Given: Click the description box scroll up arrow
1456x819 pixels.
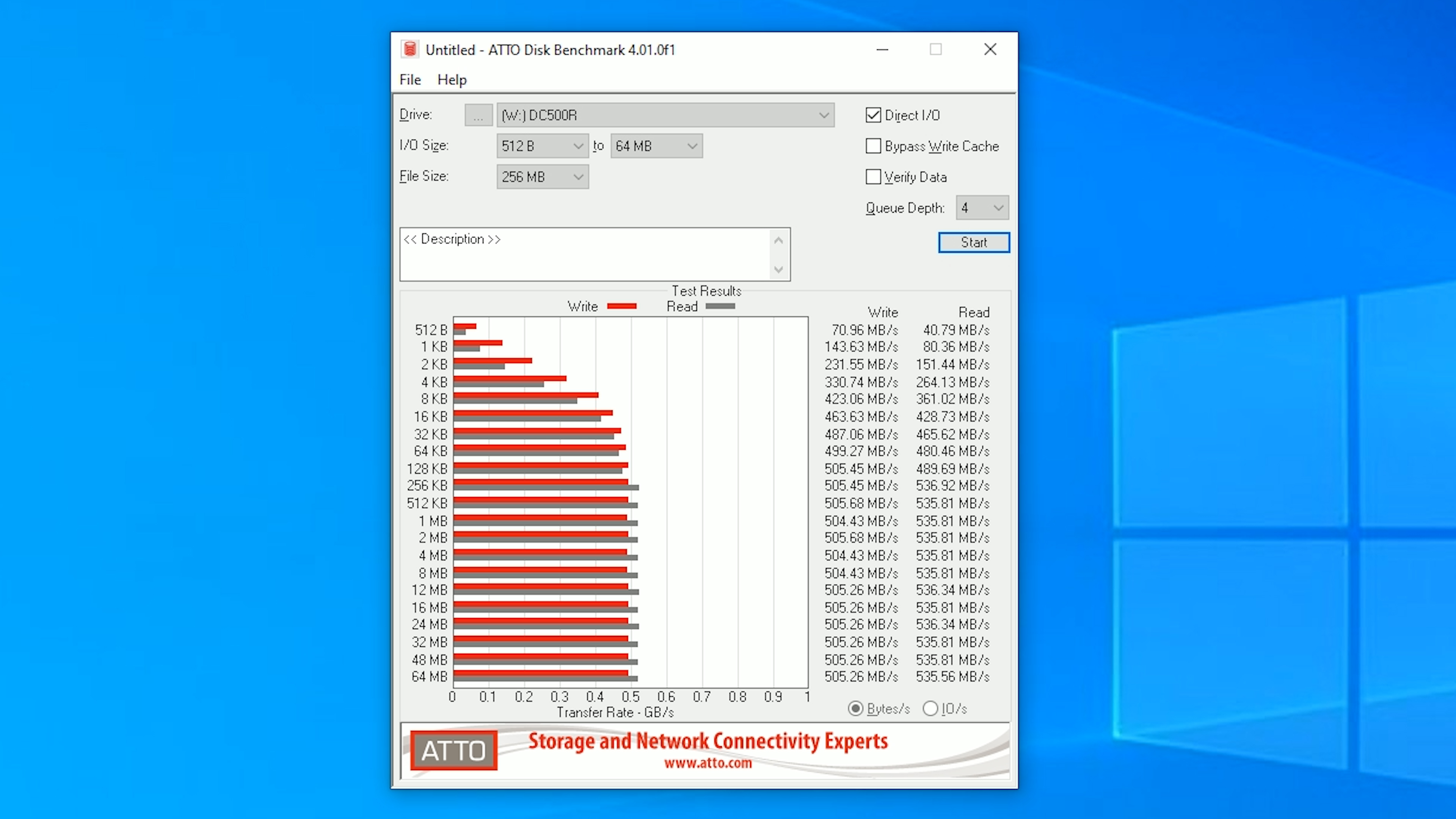Looking at the screenshot, I should pos(778,240).
